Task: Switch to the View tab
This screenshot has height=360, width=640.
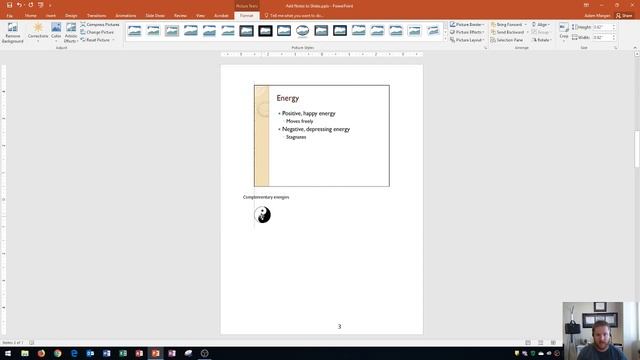Action: (x=200, y=16)
